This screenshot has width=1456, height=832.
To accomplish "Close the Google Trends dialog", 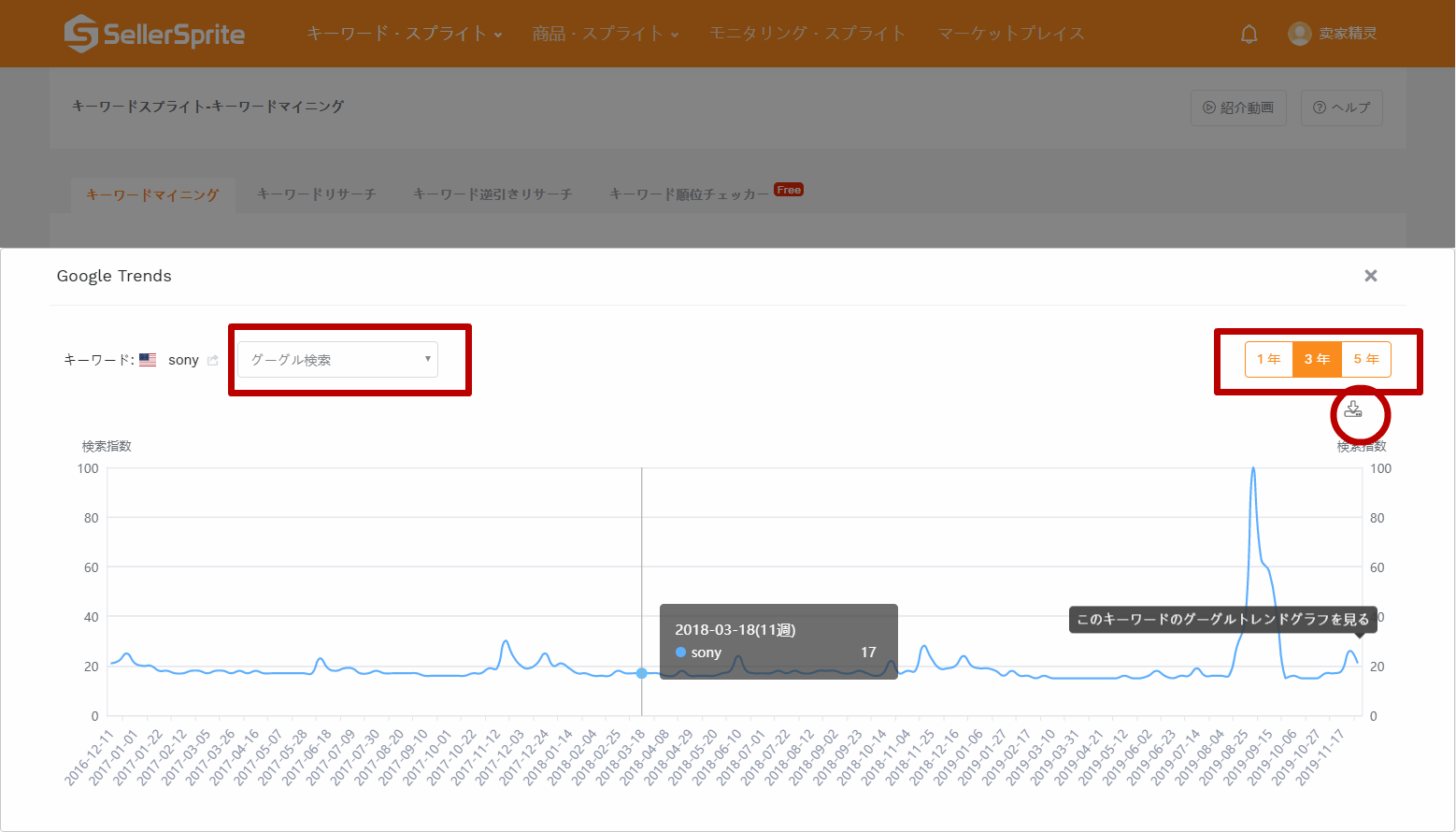I will point(1371,276).
